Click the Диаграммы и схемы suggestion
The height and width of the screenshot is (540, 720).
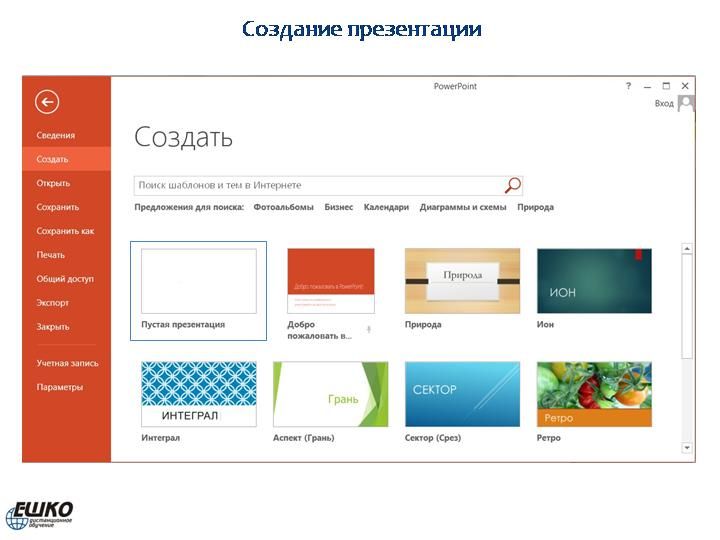pyautogui.click(x=463, y=207)
